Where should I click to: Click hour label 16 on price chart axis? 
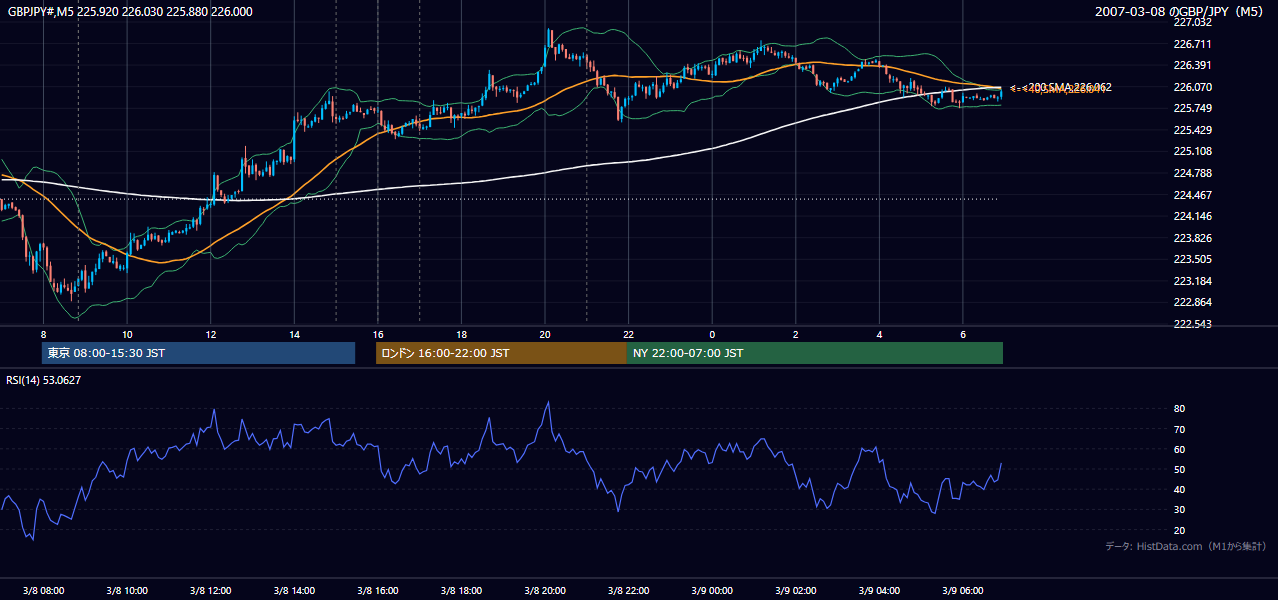(x=378, y=334)
